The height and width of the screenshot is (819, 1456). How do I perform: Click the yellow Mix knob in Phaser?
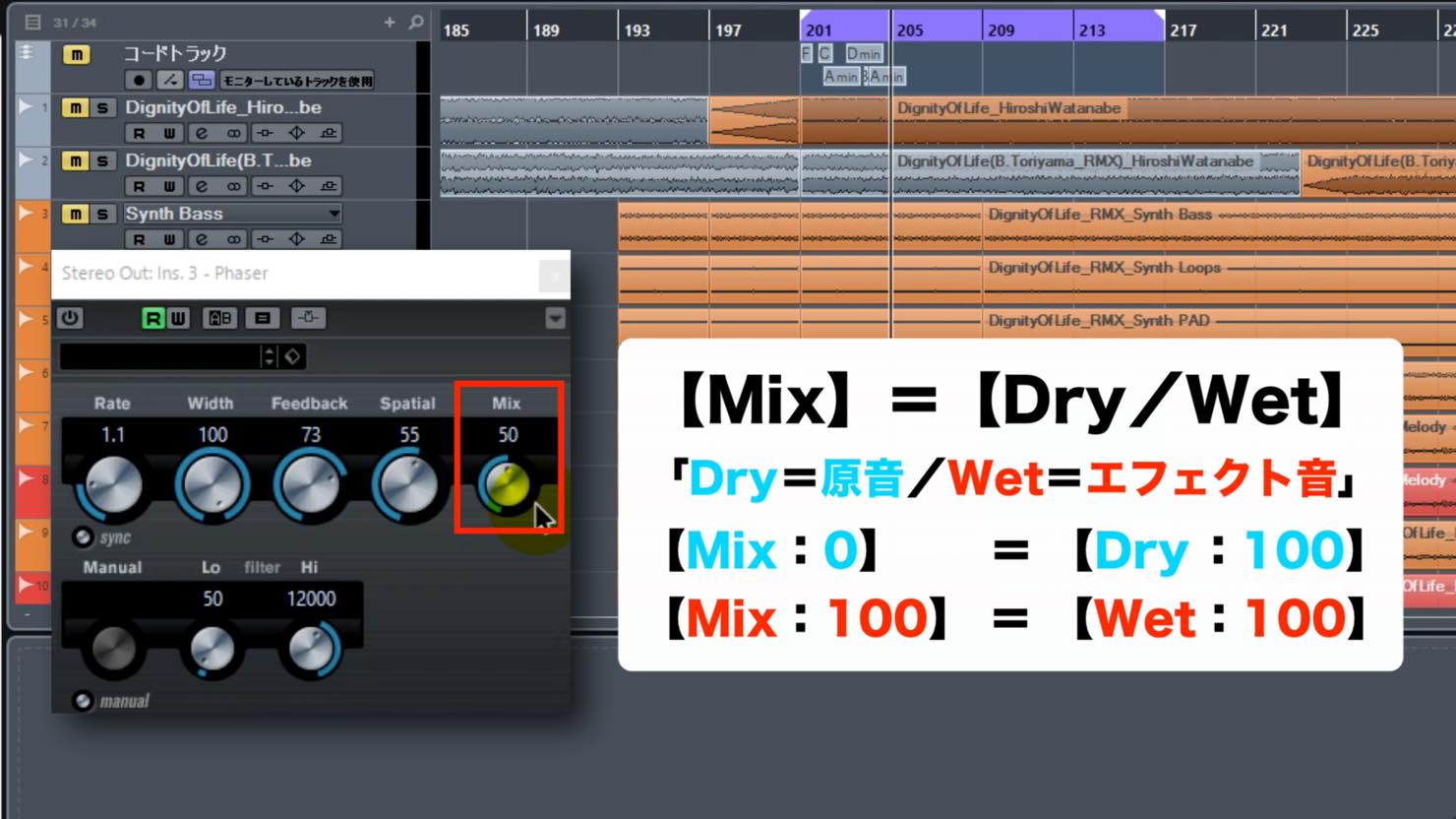pyautogui.click(x=508, y=484)
